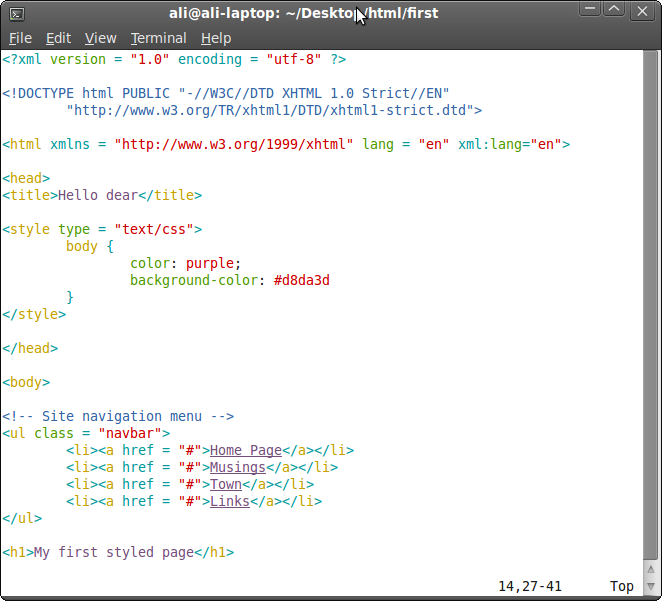Image resolution: width=662 pixels, height=601 pixels.
Task: Click the '"utf-8"' encoding value
Action: tap(294, 59)
